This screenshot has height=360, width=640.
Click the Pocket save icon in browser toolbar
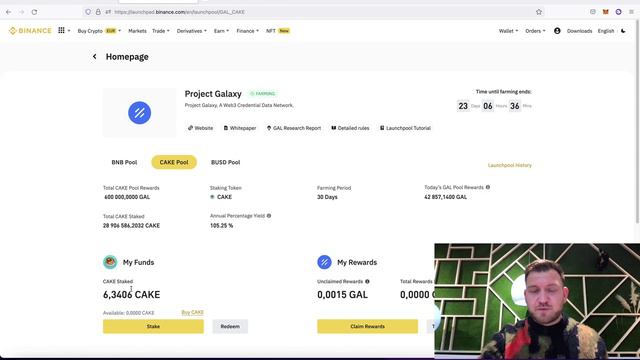[x=593, y=12]
